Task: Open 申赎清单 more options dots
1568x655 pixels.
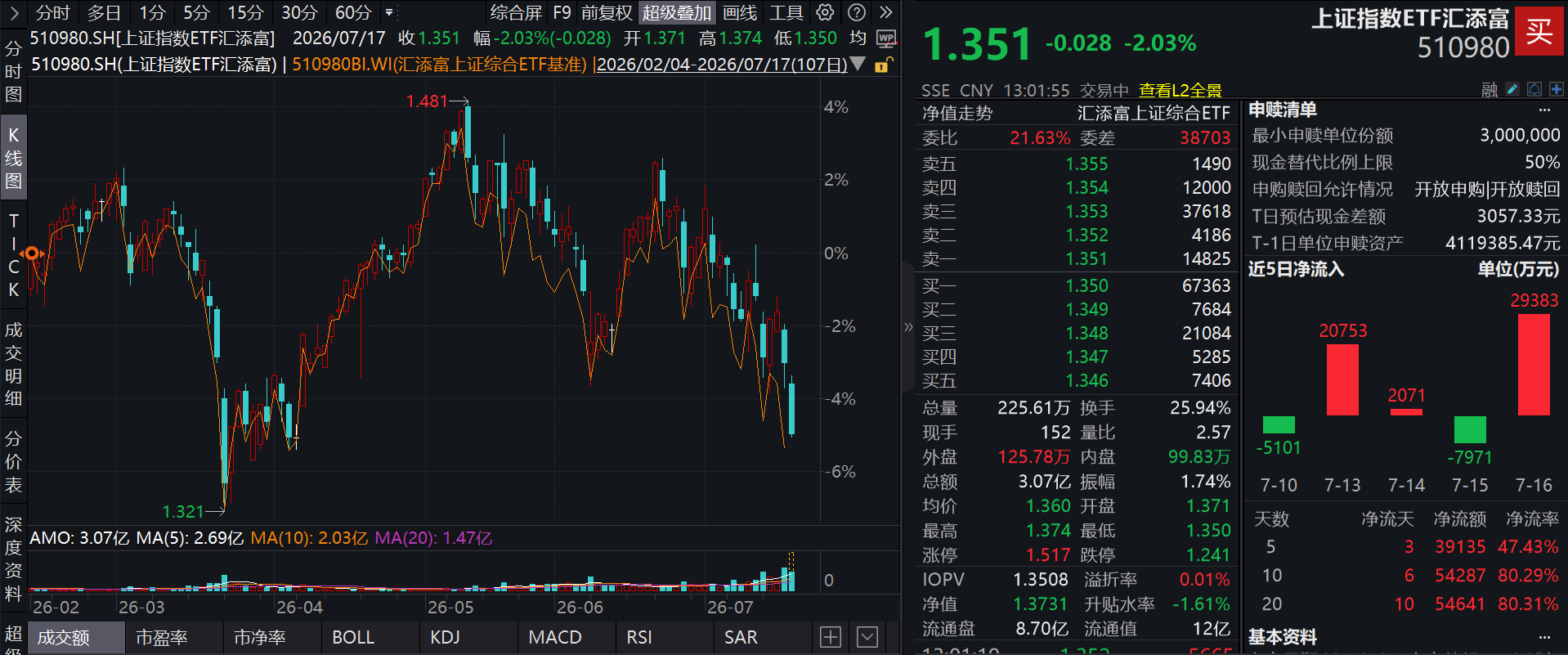Action: click(x=1544, y=110)
